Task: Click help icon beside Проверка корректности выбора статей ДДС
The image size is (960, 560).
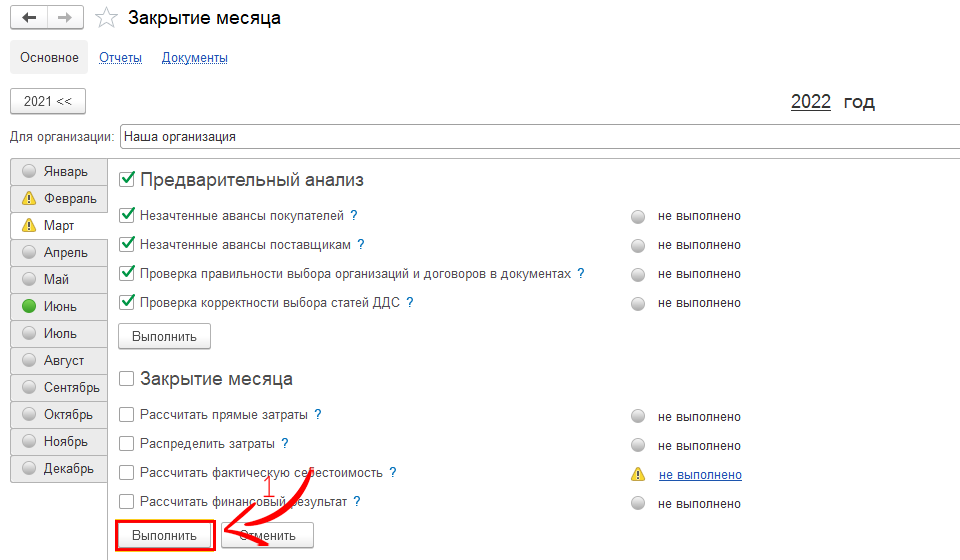Action: pyautogui.click(x=409, y=302)
